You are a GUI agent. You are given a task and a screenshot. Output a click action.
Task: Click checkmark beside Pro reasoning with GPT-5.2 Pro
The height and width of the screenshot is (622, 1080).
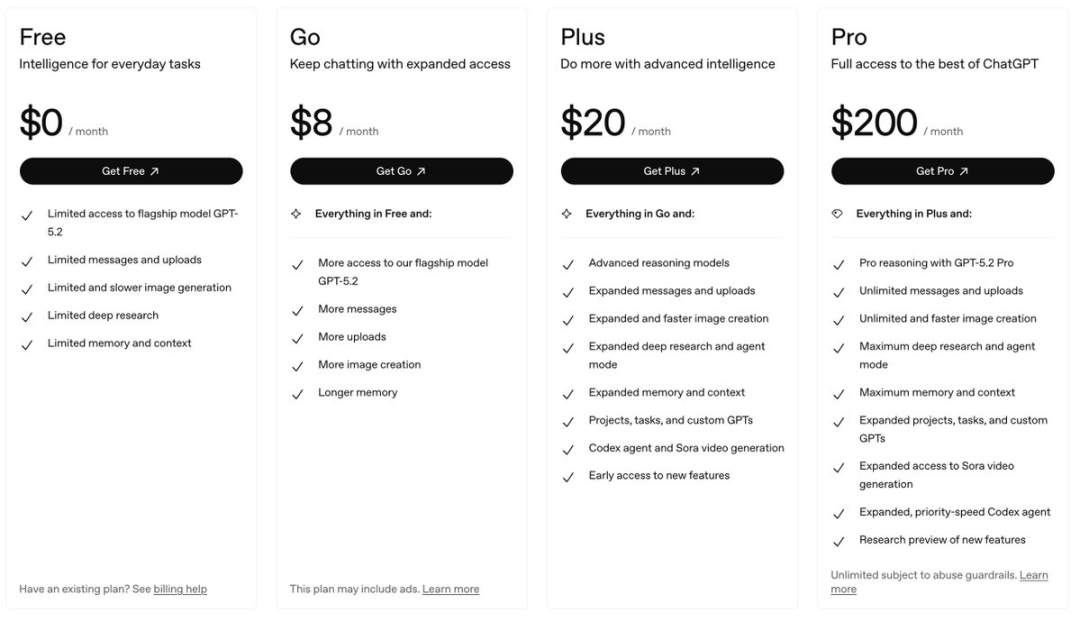tap(839, 265)
